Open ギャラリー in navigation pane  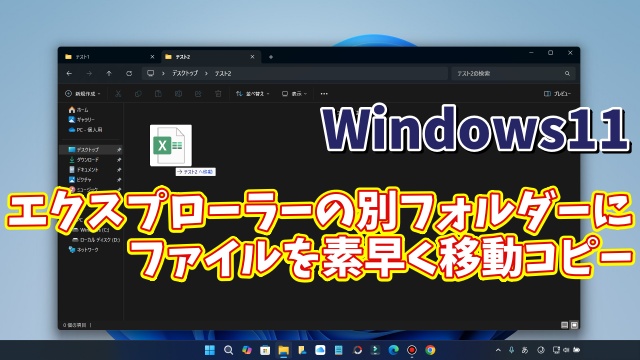(x=82, y=120)
